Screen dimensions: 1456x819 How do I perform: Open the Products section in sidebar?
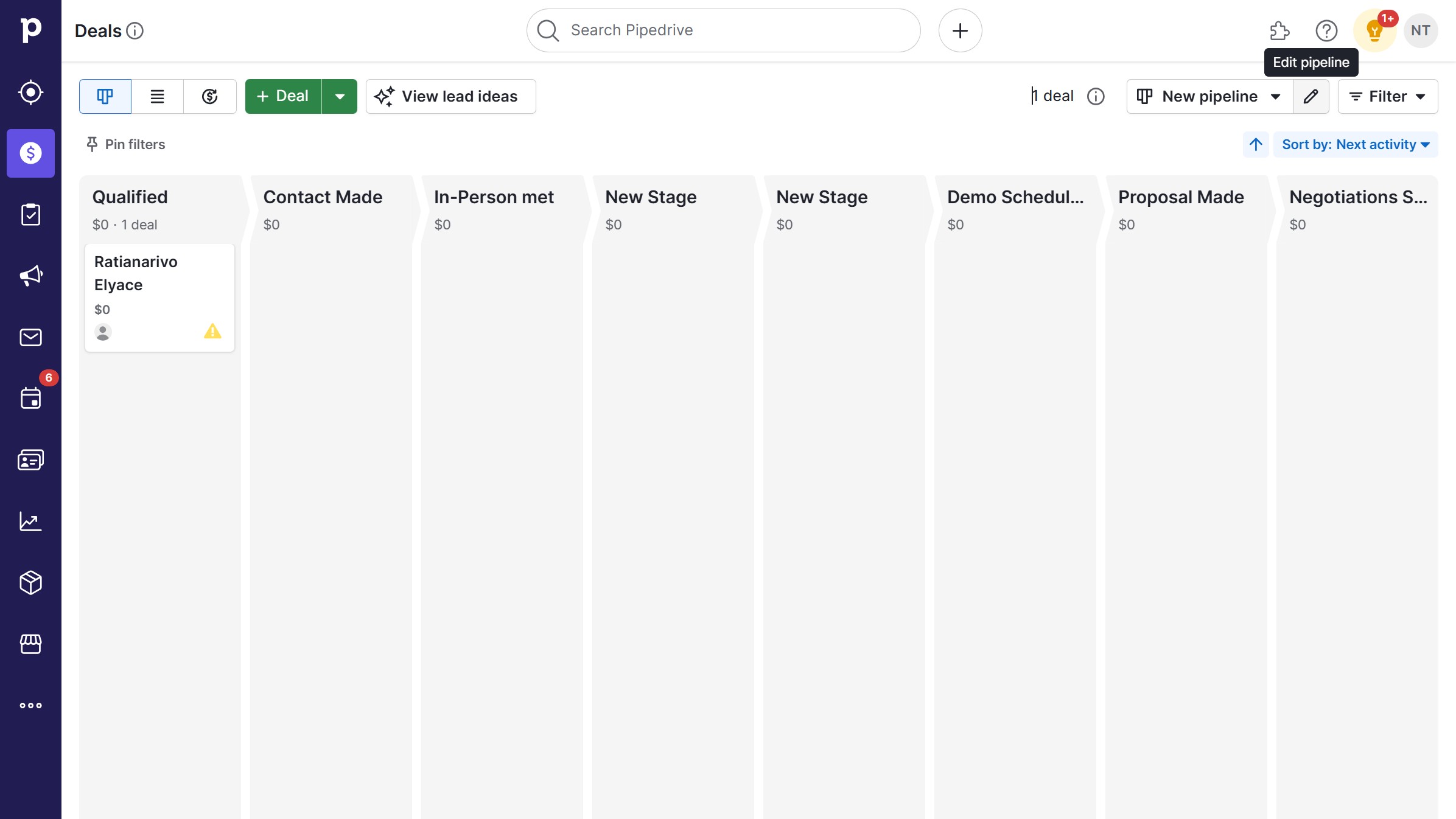pos(30,583)
